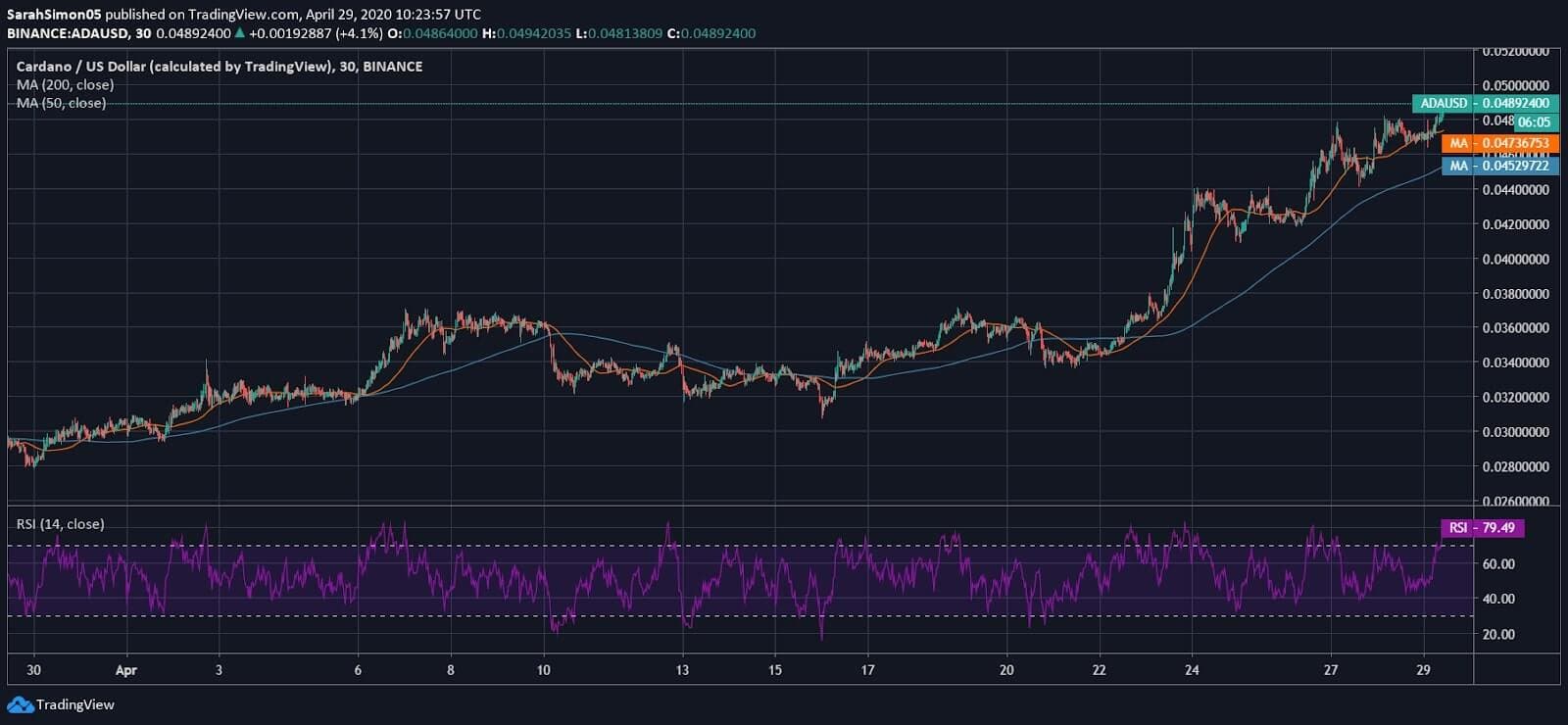Select the MA (50, close) indicator legend
Screen dimensions: 1568x725
point(61,103)
